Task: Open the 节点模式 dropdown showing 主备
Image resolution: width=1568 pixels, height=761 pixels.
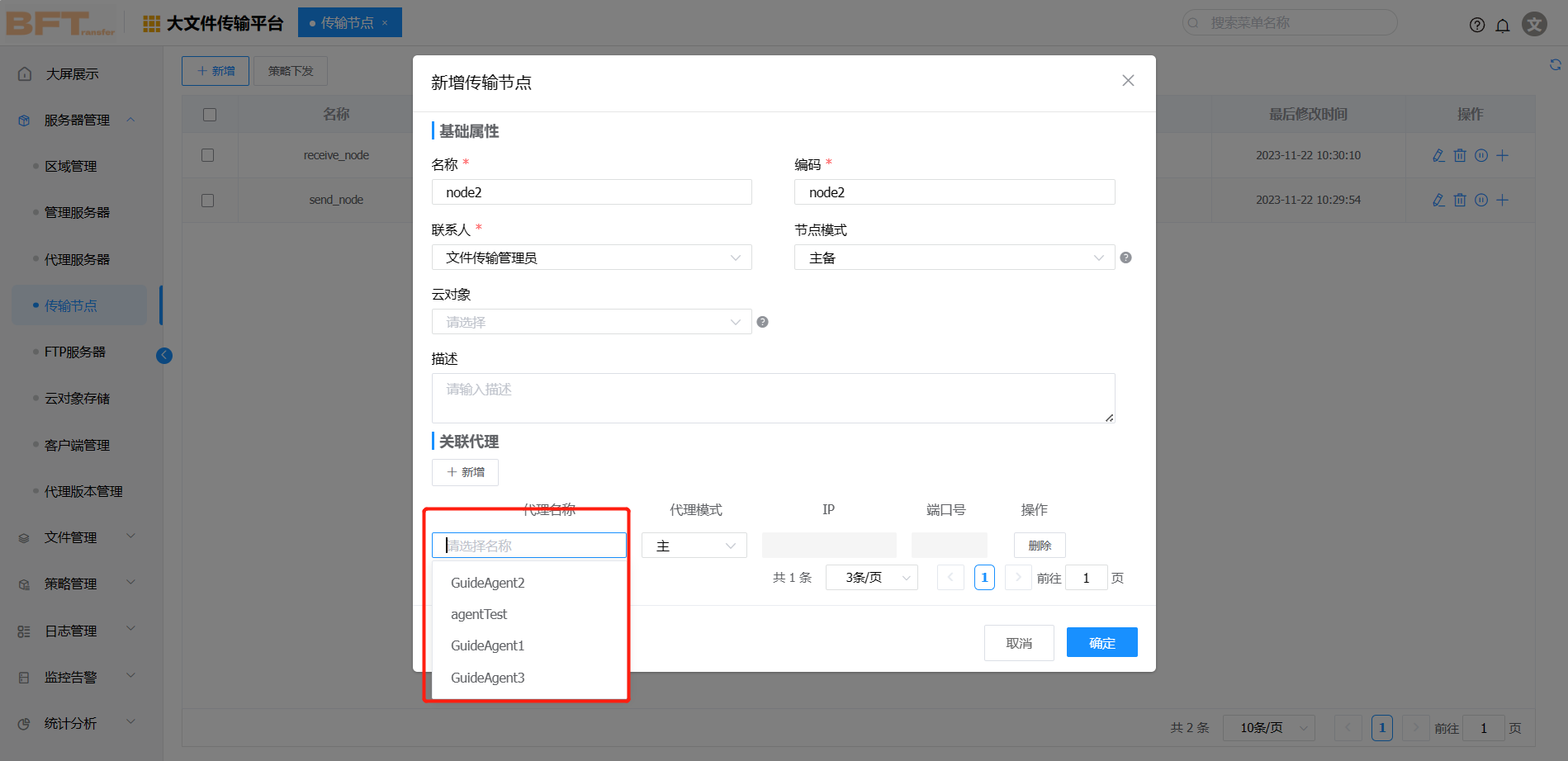Action: pos(954,258)
